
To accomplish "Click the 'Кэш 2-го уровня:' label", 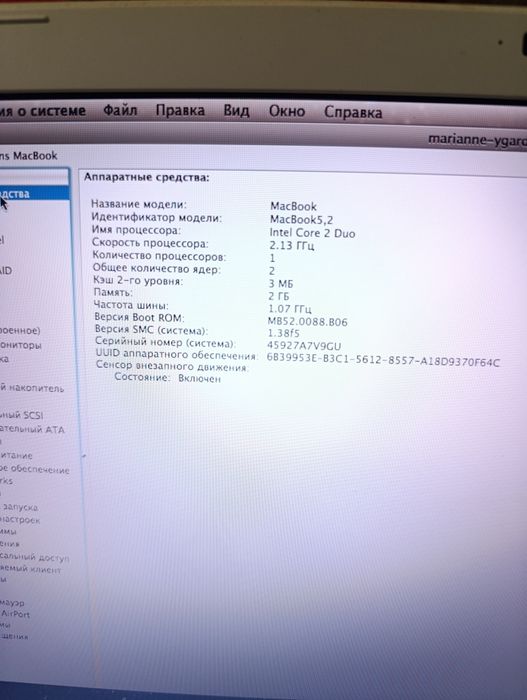I will 138,281.
